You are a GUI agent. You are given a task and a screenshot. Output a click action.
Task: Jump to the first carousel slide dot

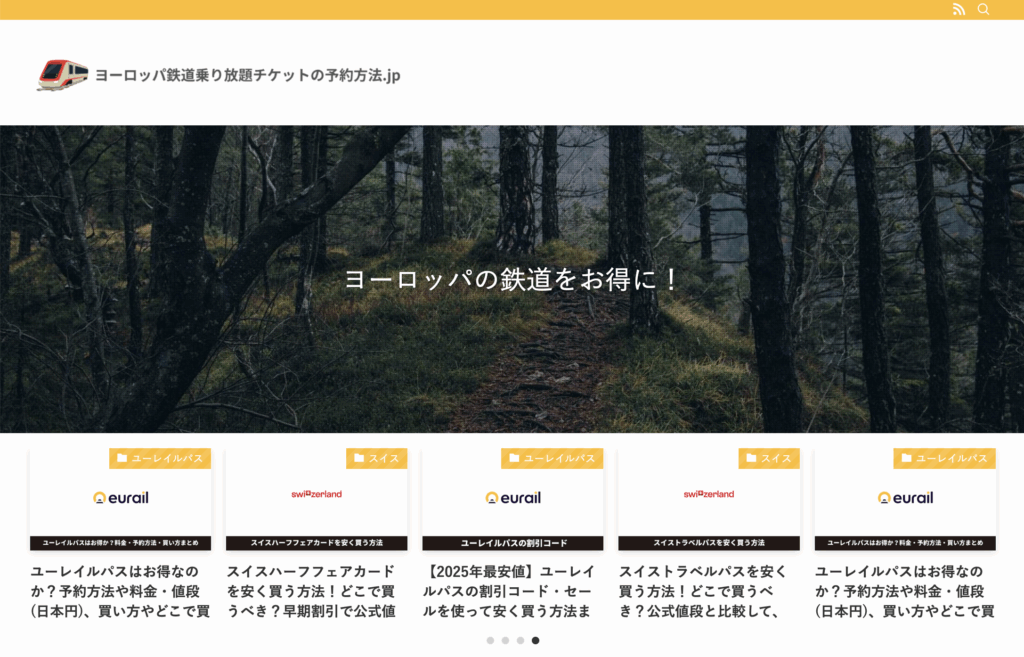[490, 641]
